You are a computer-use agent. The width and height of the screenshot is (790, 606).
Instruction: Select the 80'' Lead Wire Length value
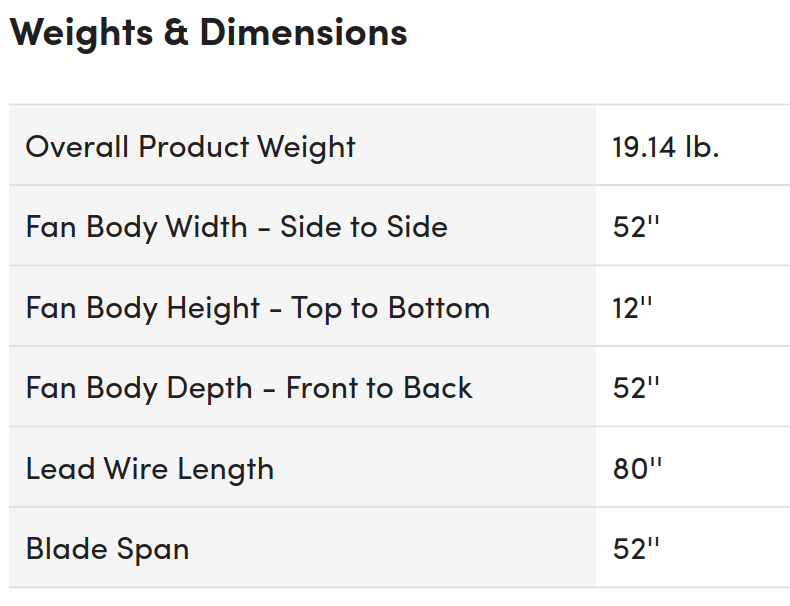638,468
